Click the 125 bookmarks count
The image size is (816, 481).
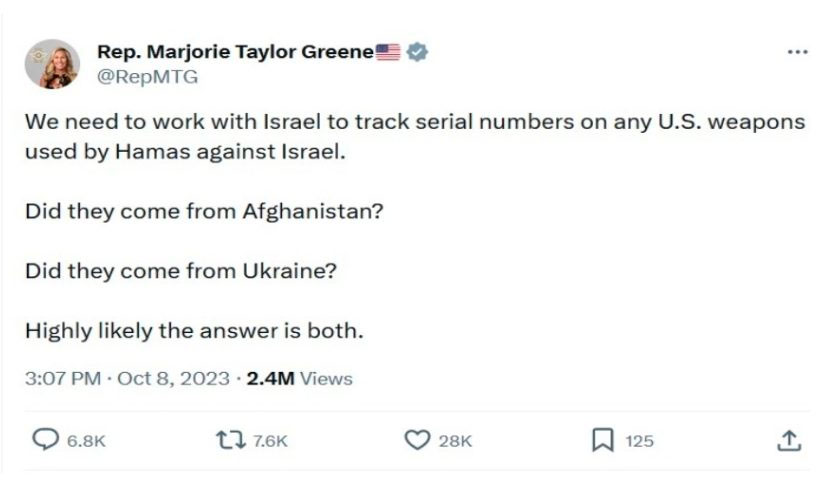[639, 441]
